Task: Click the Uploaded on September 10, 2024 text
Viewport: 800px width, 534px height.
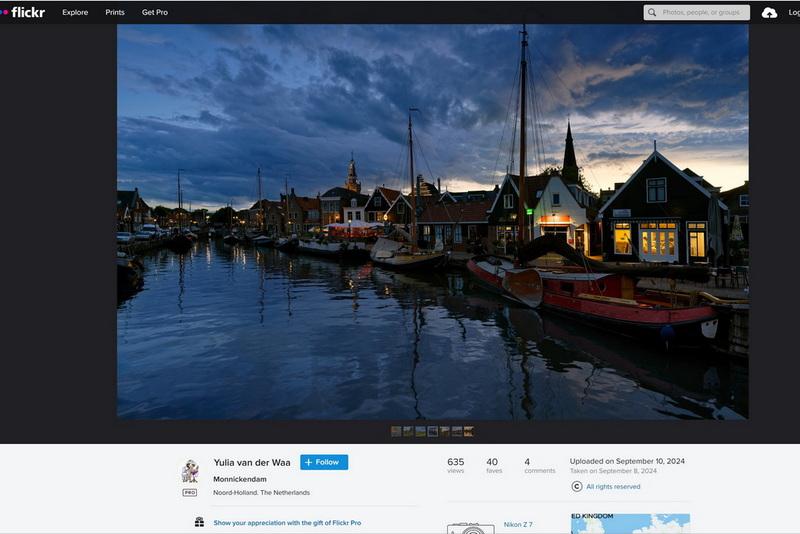Action: [x=627, y=461]
